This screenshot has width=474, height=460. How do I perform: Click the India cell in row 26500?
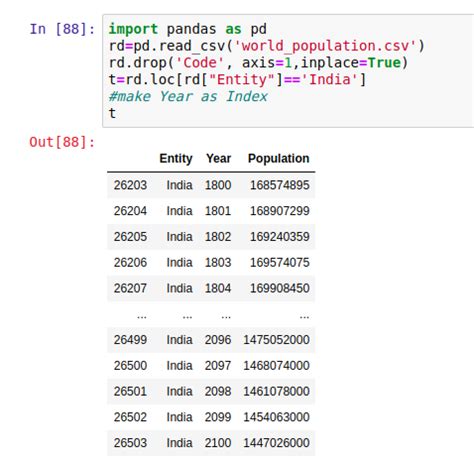[179, 365]
